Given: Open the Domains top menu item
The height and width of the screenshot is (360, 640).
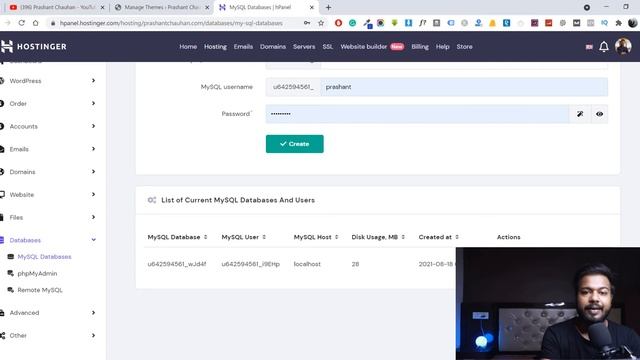Looking at the screenshot, I should (273, 47).
